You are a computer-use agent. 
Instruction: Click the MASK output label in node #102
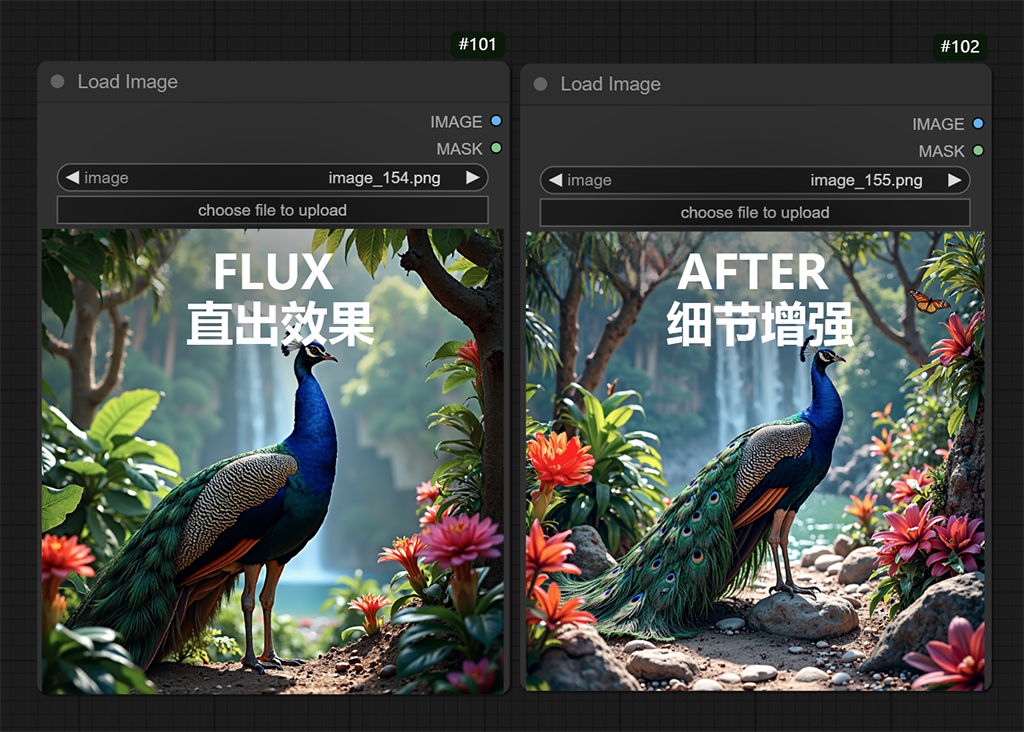941,151
